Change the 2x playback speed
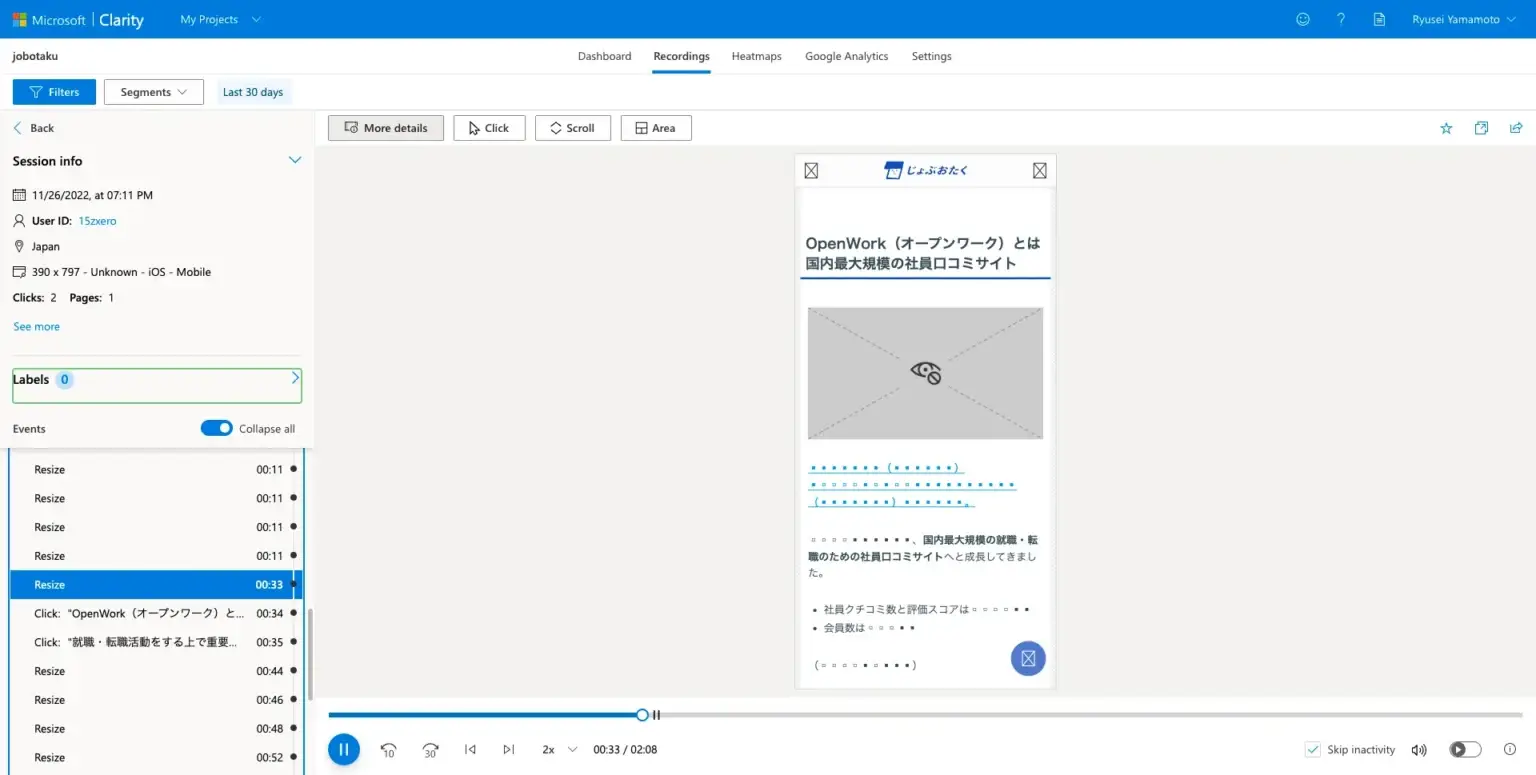 click(560, 749)
